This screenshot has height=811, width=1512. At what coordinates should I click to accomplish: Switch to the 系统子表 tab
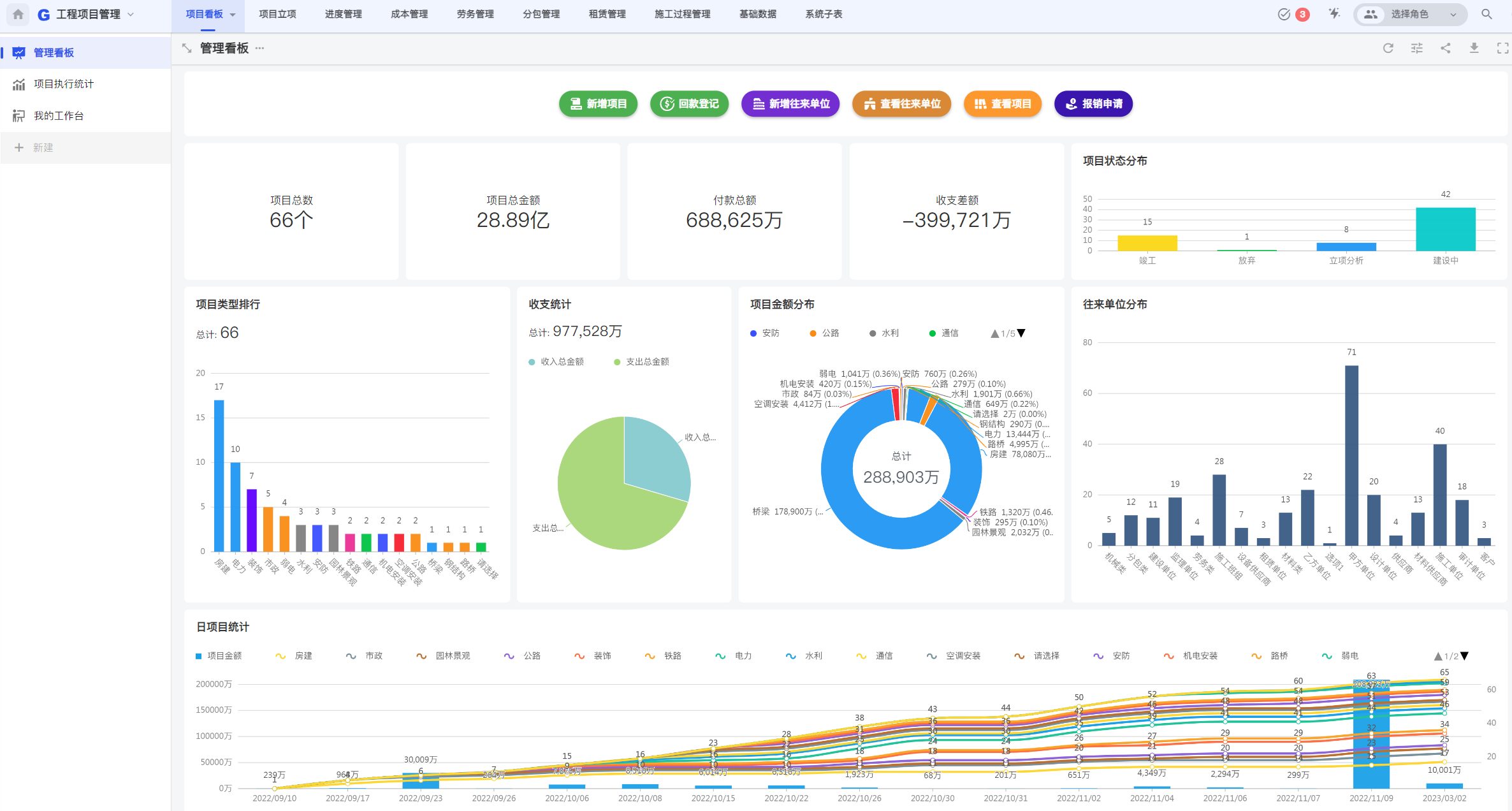pyautogui.click(x=824, y=14)
